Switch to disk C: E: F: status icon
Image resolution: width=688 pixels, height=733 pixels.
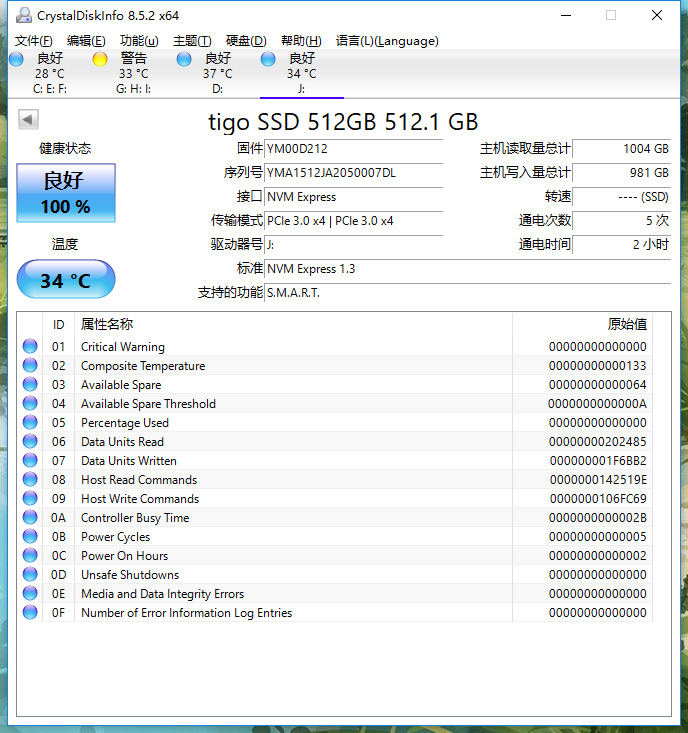pos(16,59)
